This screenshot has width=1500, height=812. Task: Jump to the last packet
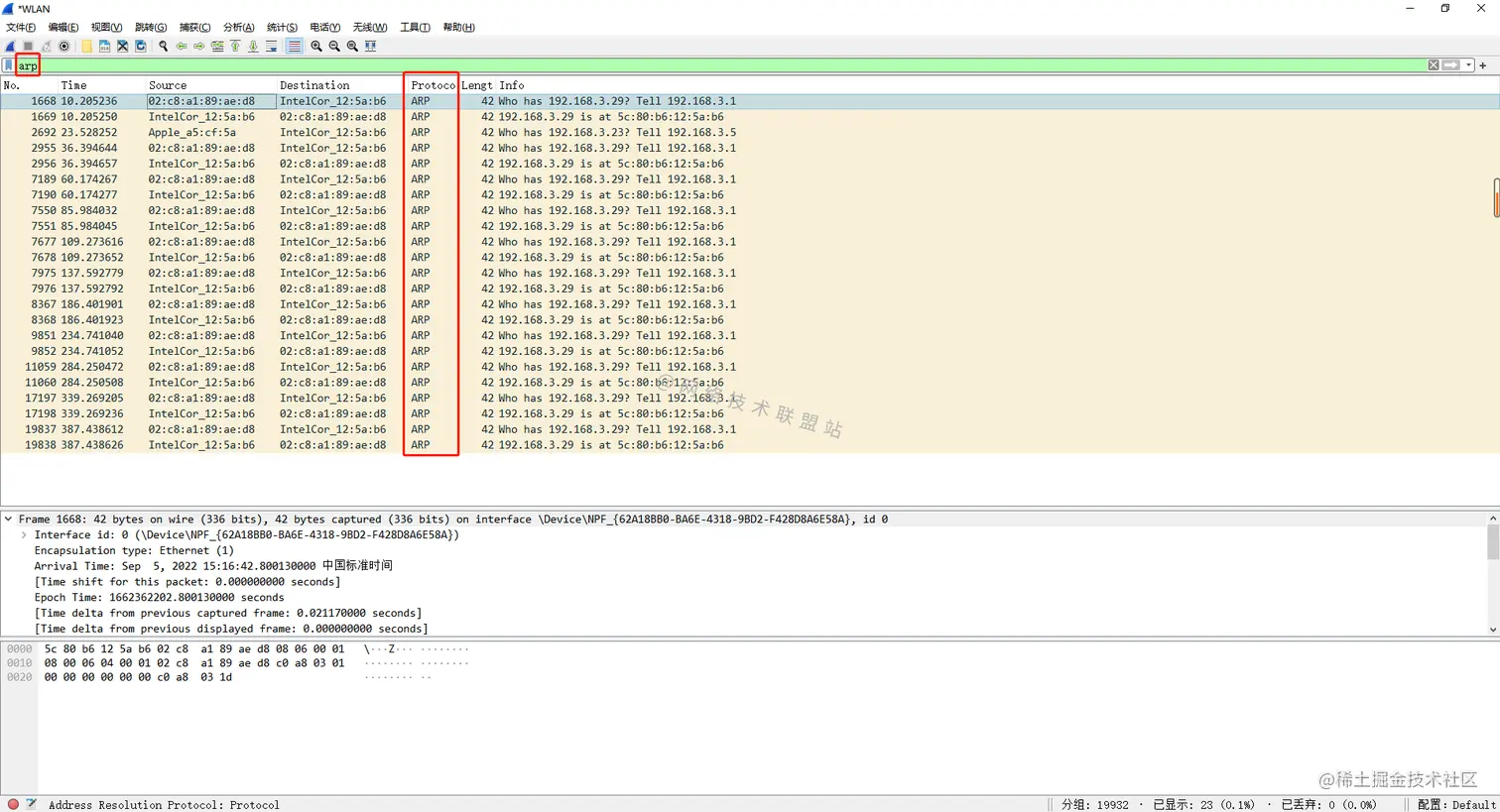(x=253, y=46)
